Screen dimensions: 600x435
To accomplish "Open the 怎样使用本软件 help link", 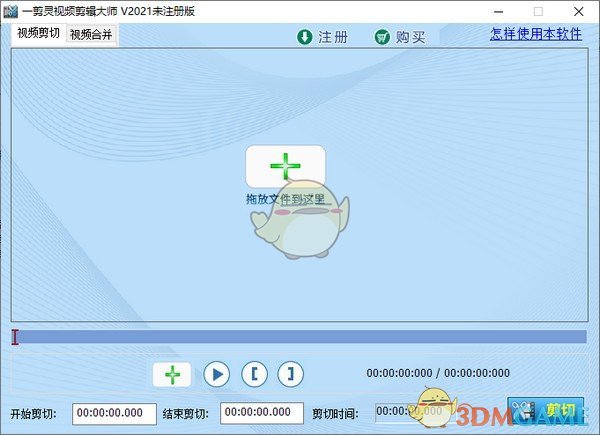I will (537, 33).
